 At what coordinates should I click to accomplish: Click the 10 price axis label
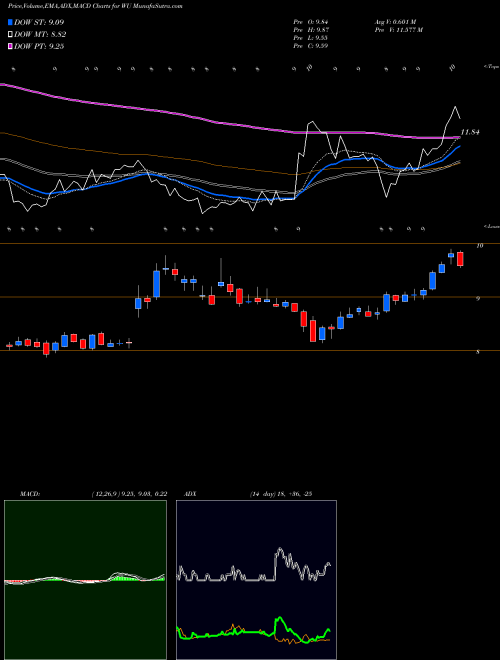coord(479,246)
